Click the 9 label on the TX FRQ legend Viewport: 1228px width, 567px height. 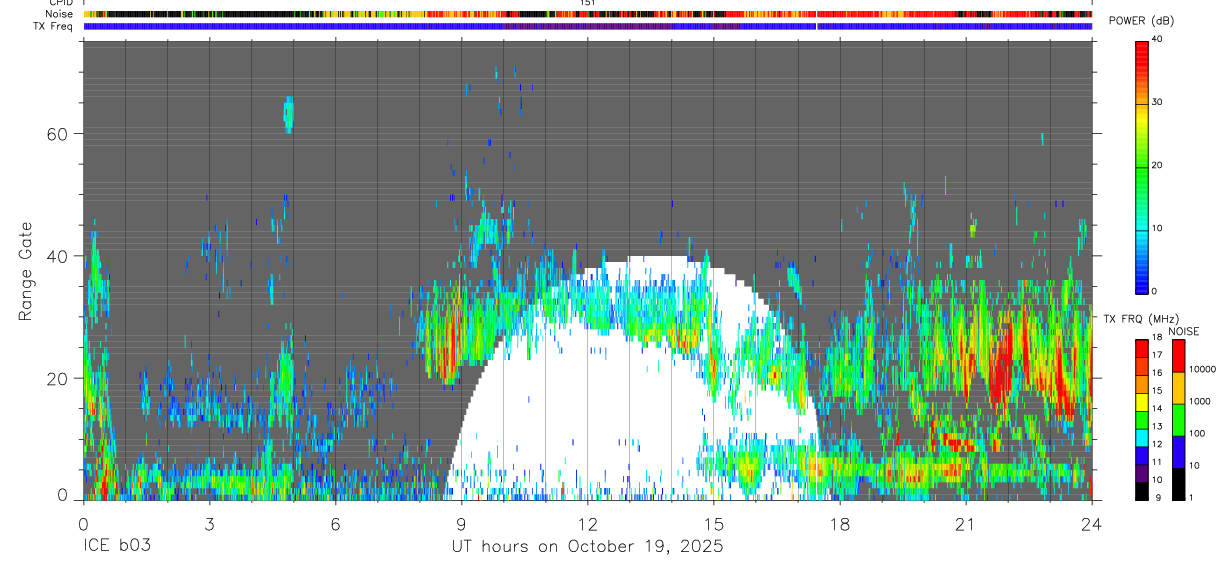click(1158, 497)
